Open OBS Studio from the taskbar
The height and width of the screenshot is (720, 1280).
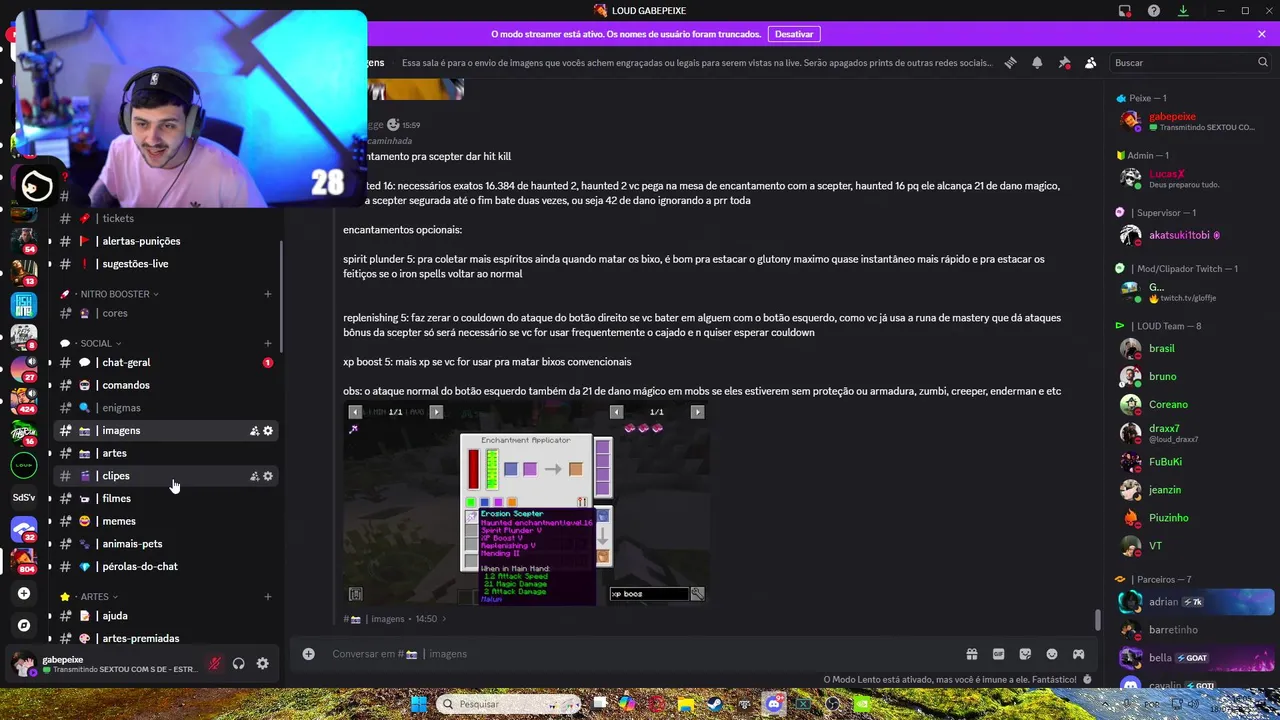coord(832,704)
